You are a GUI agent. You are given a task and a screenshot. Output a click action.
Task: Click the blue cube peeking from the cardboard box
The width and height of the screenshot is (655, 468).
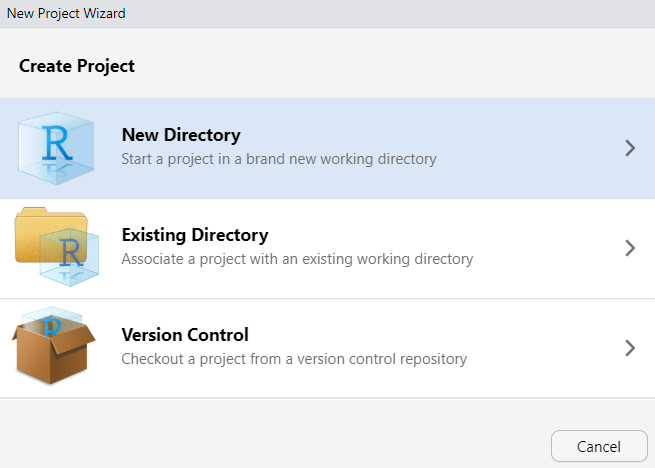(x=52, y=318)
